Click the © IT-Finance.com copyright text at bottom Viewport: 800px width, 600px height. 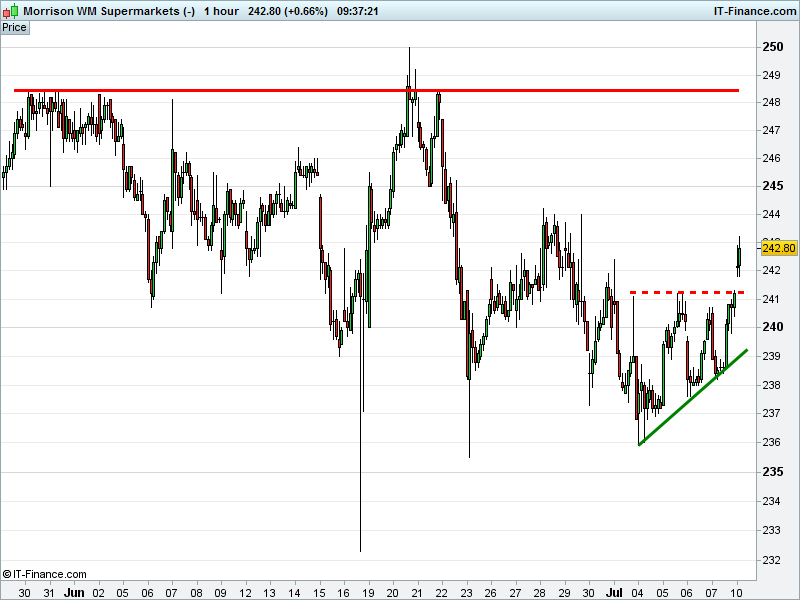coord(44,574)
